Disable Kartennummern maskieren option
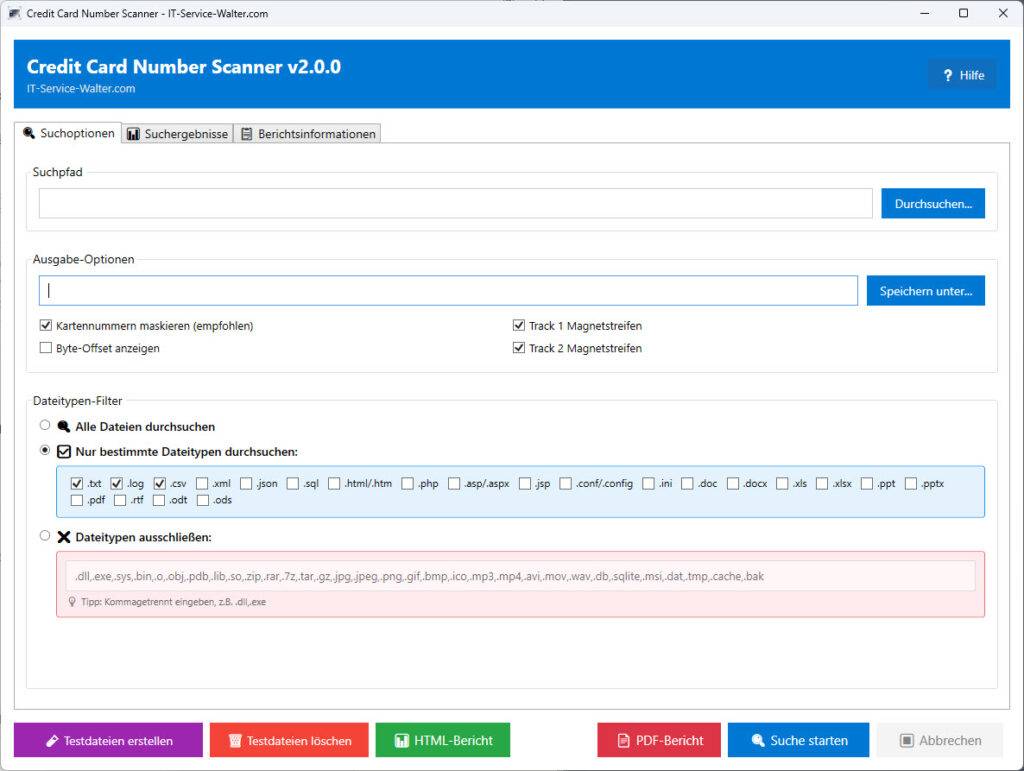Image resolution: width=1024 pixels, height=771 pixels. tap(45, 325)
